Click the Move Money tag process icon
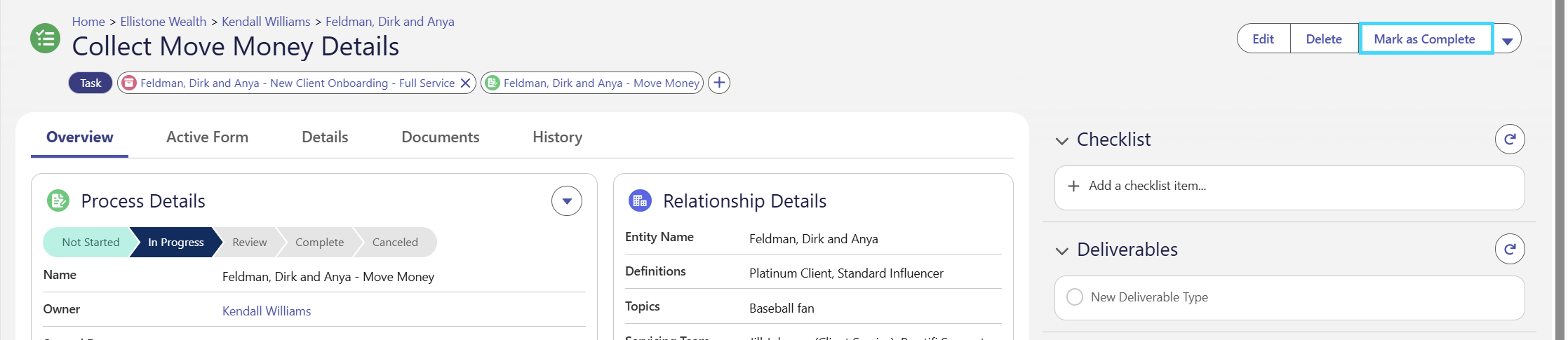This screenshot has width=1568, height=340. (x=492, y=83)
